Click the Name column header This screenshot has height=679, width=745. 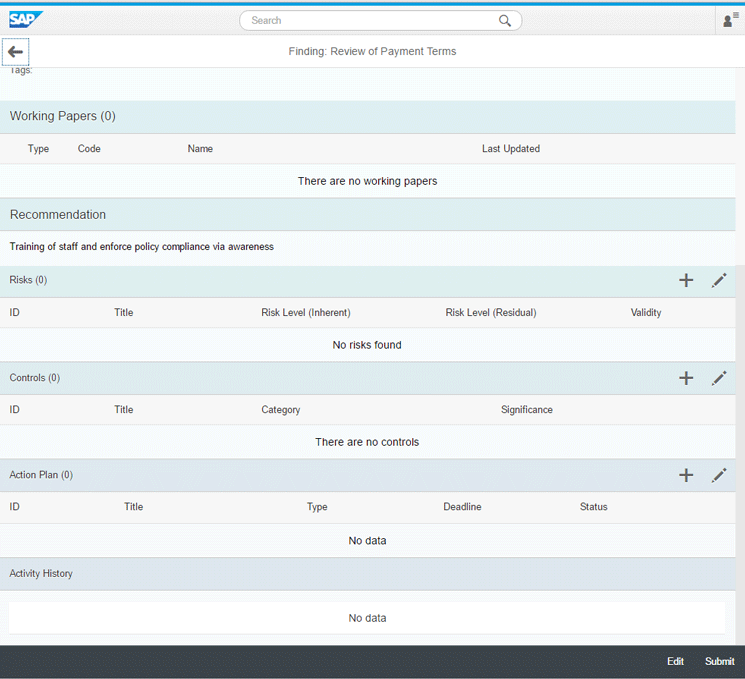coord(200,149)
